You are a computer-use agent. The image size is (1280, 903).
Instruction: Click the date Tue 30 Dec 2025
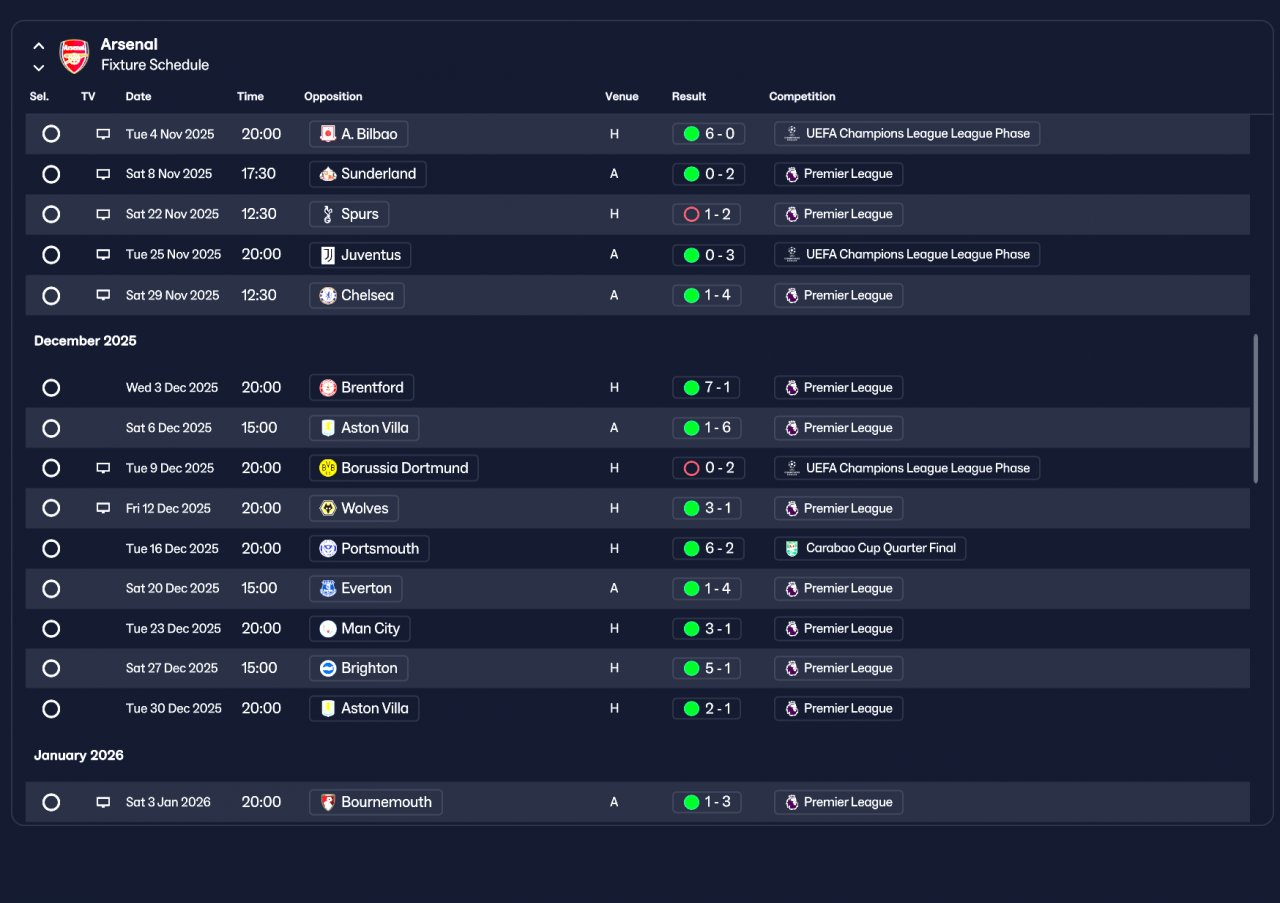pyautogui.click(x=174, y=709)
